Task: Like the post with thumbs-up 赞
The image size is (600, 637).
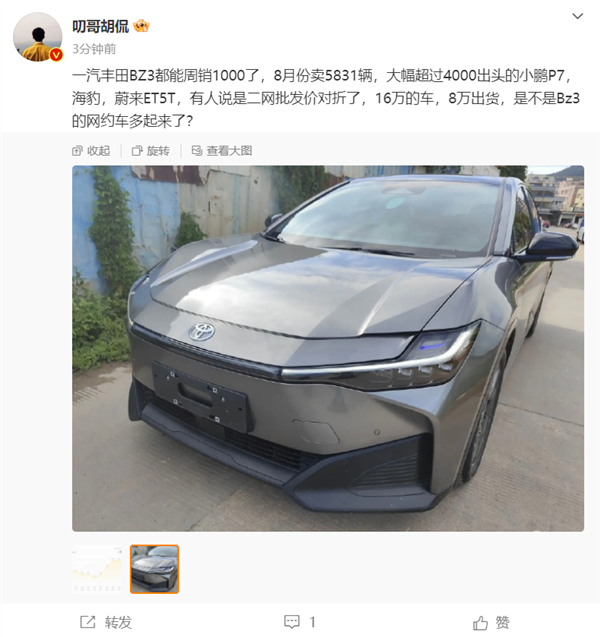Action: [491, 622]
